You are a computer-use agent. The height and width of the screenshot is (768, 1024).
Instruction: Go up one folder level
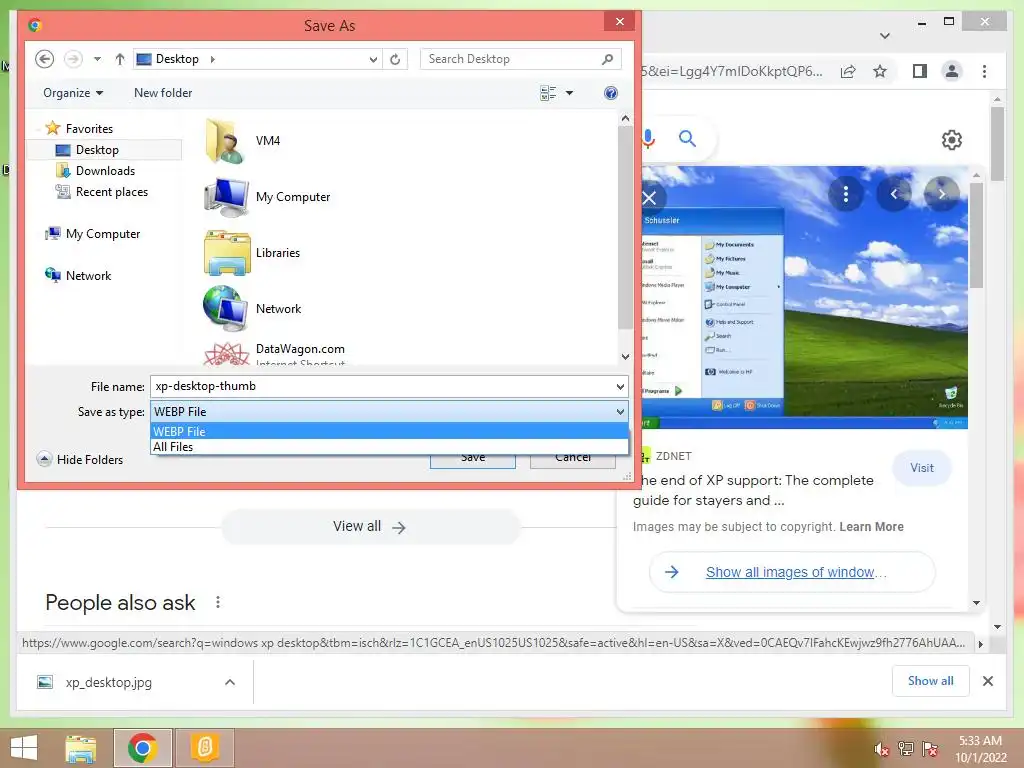[120, 59]
